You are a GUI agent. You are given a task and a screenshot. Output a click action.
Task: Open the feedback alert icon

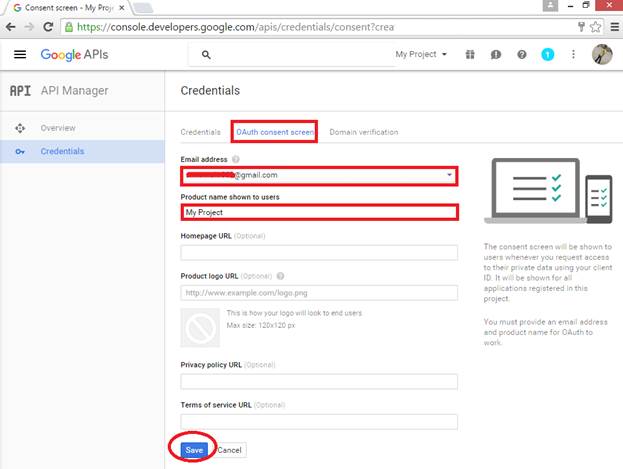point(495,54)
